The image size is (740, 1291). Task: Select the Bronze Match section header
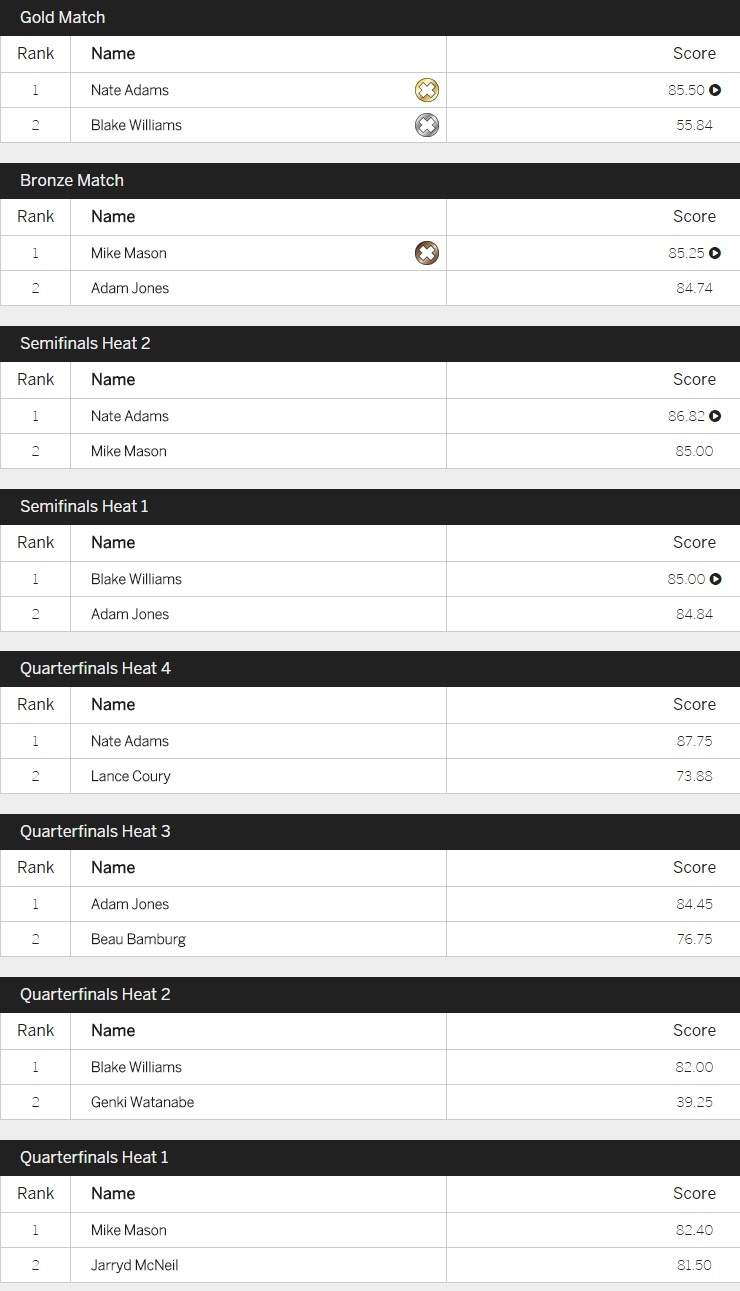click(x=370, y=181)
